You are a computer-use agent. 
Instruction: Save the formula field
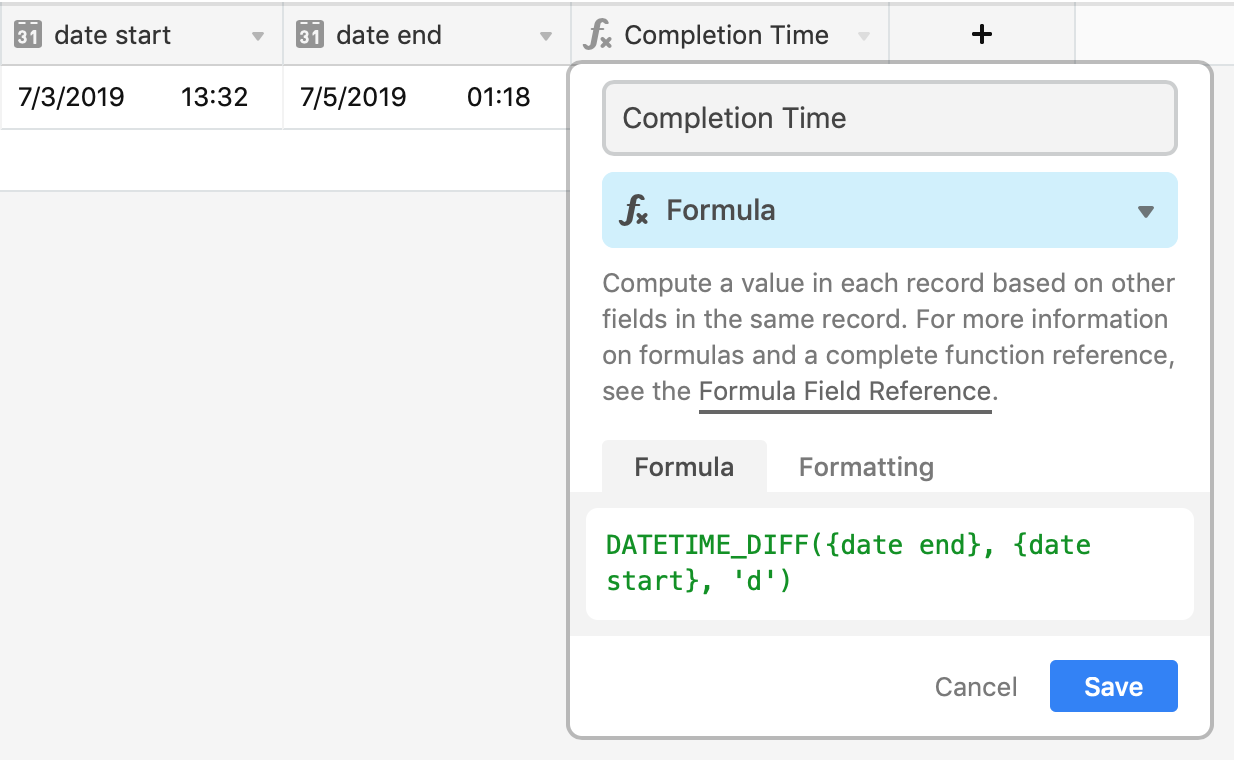pos(1114,687)
